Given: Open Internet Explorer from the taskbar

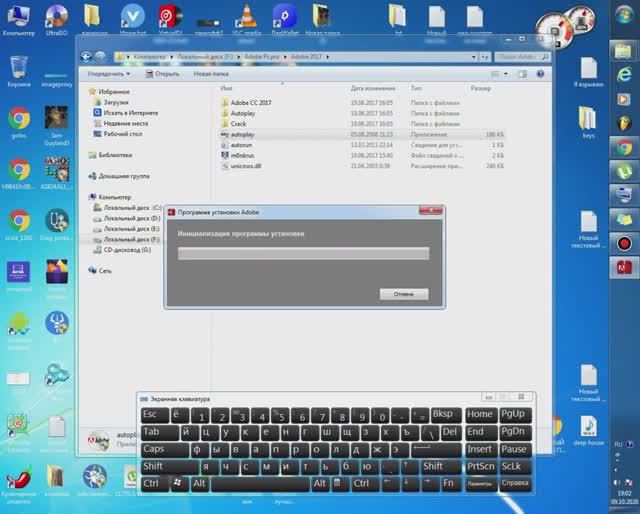Looking at the screenshot, I should (624, 75).
